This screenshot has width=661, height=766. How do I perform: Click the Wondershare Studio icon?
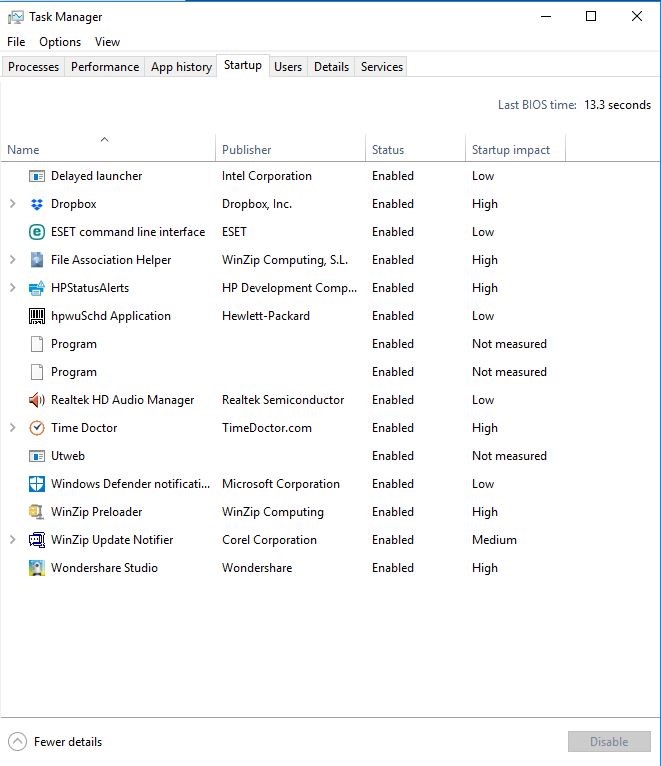click(x=37, y=568)
